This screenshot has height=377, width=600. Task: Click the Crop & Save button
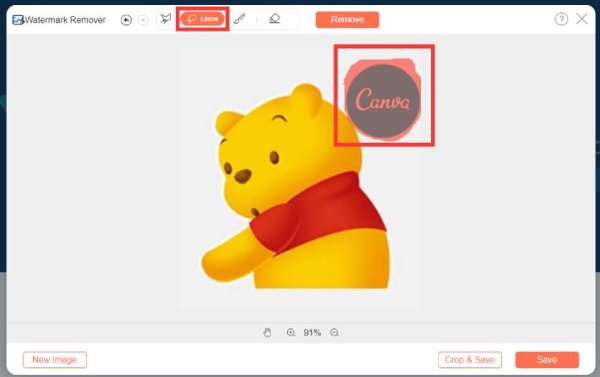470,360
